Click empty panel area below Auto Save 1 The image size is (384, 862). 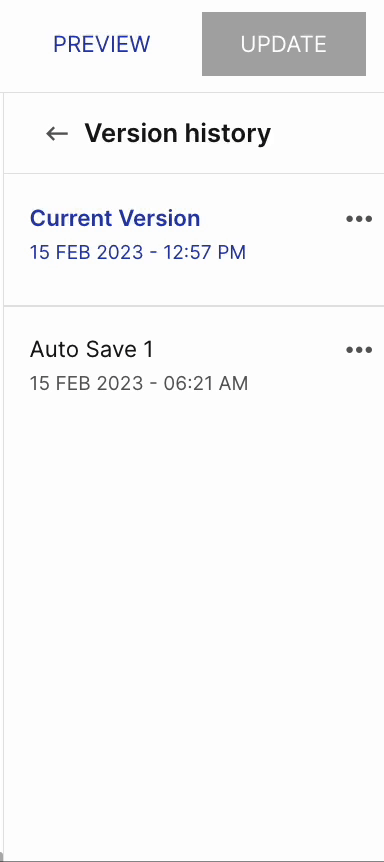[194, 605]
